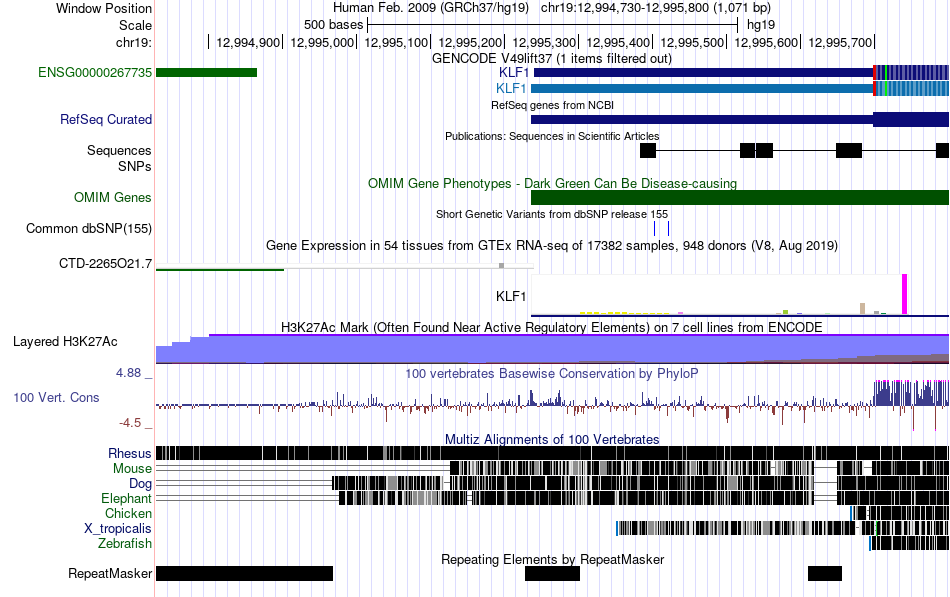This screenshot has height=597, width=950.
Task: Select the Mouse alignment row label
Action: [x=132, y=469]
